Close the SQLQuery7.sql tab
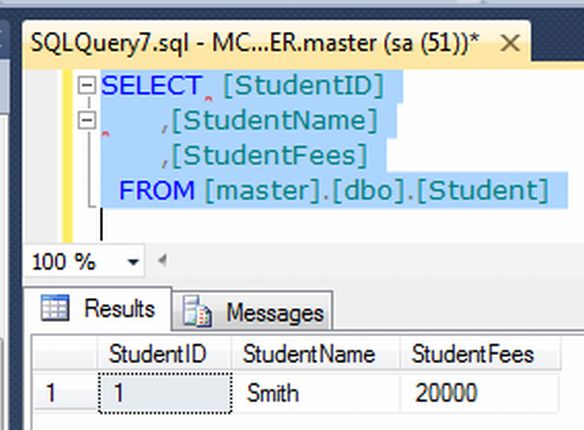 pos(510,43)
